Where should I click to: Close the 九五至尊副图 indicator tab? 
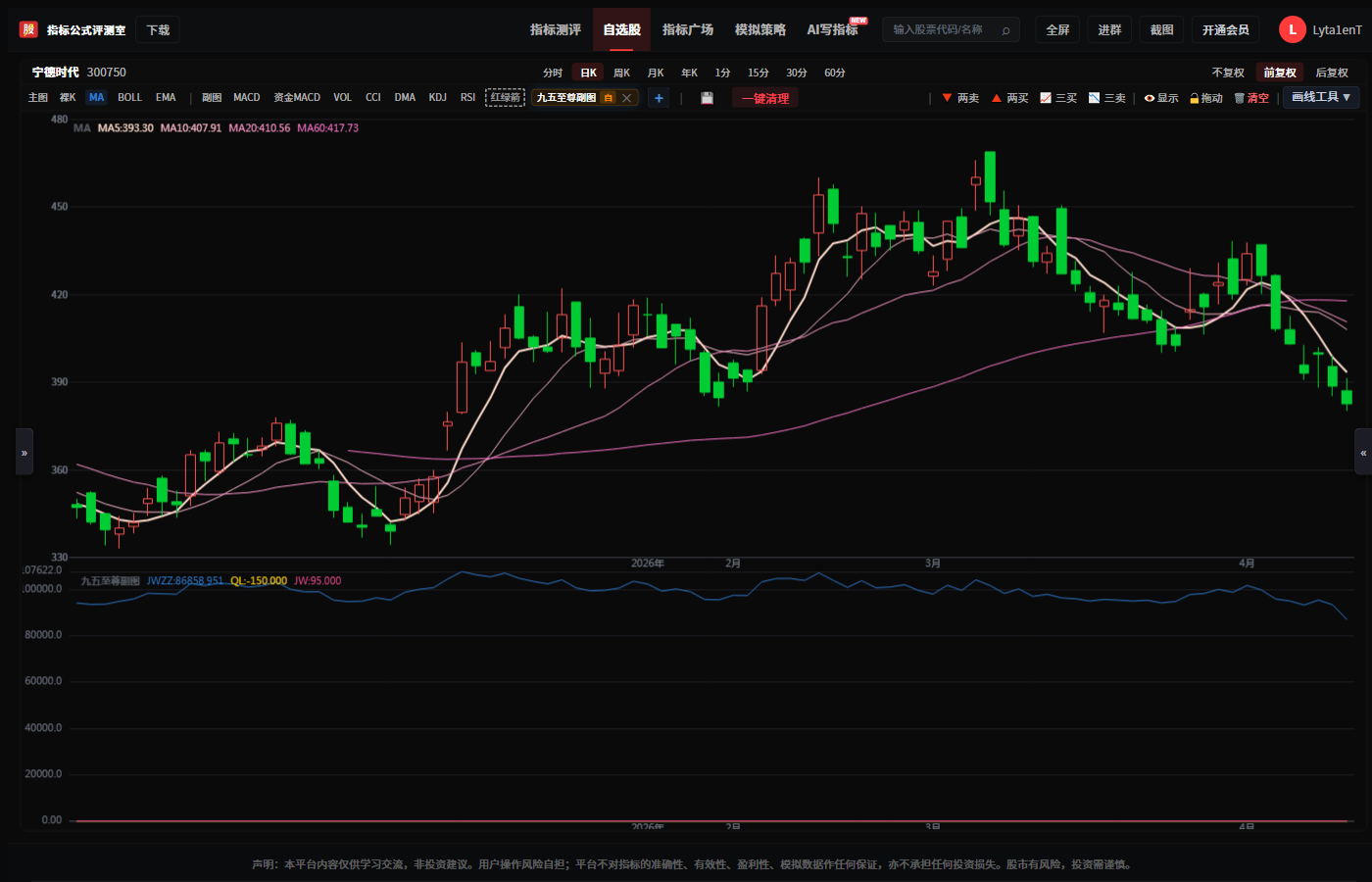[x=627, y=98]
